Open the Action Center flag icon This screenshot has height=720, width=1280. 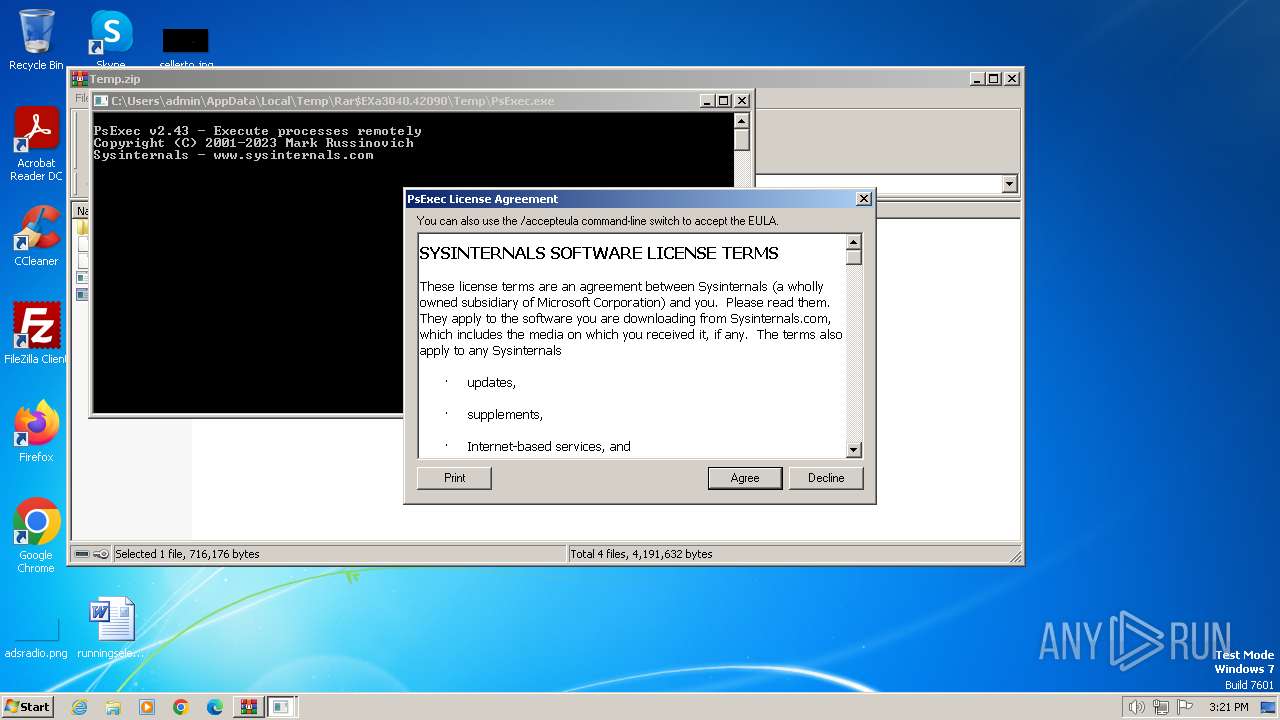[x=1184, y=707]
